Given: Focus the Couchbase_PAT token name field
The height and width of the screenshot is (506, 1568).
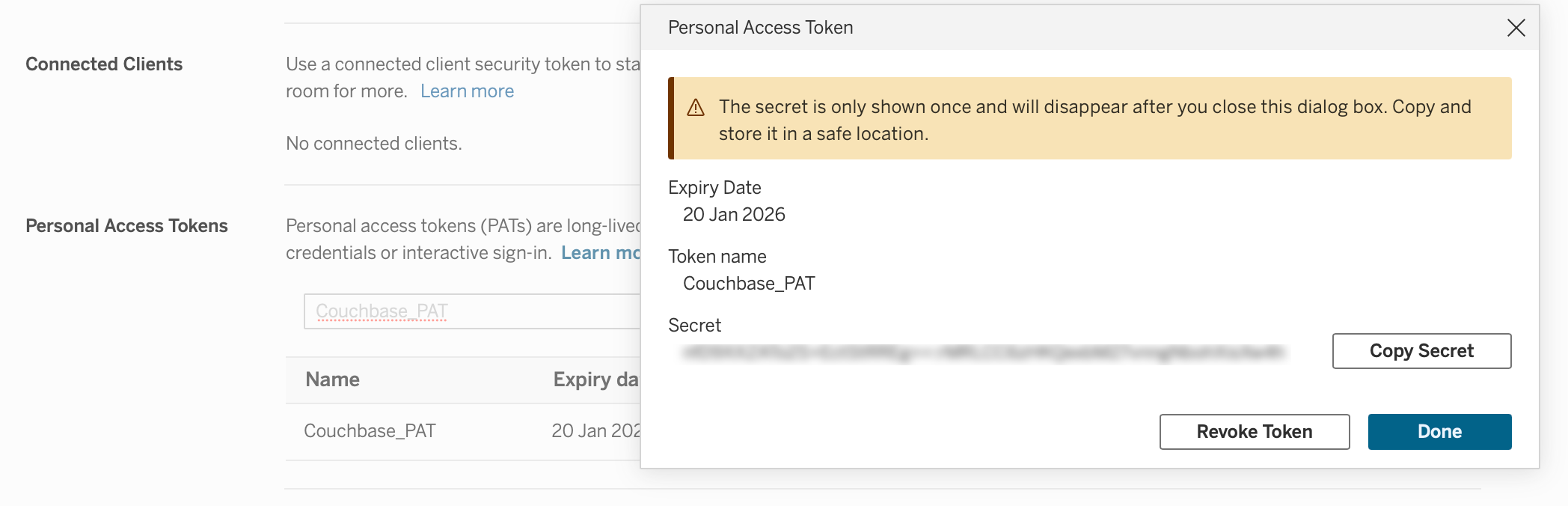Looking at the screenshot, I should coord(472,311).
